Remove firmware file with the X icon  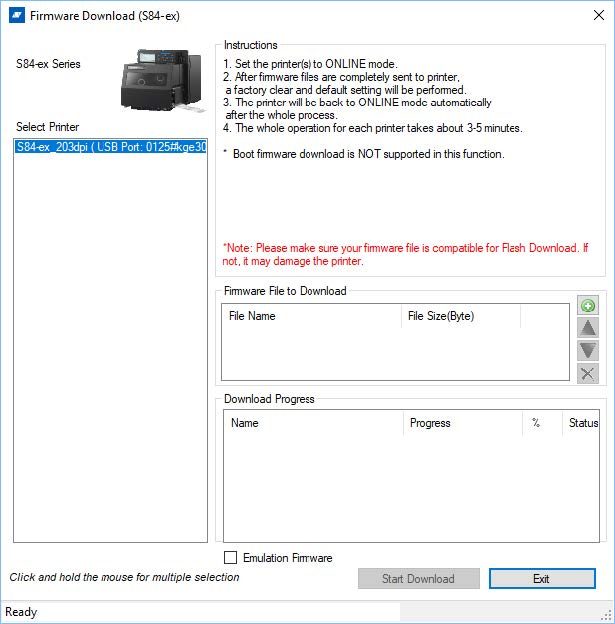pyautogui.click(x=588, y=373)
